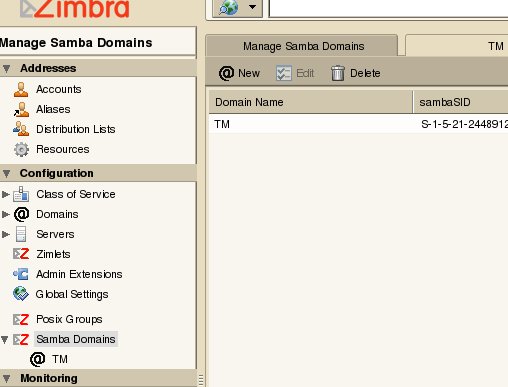Click the Addresses section header
Viewport: 508px width, 387px height.
[98, 68]
